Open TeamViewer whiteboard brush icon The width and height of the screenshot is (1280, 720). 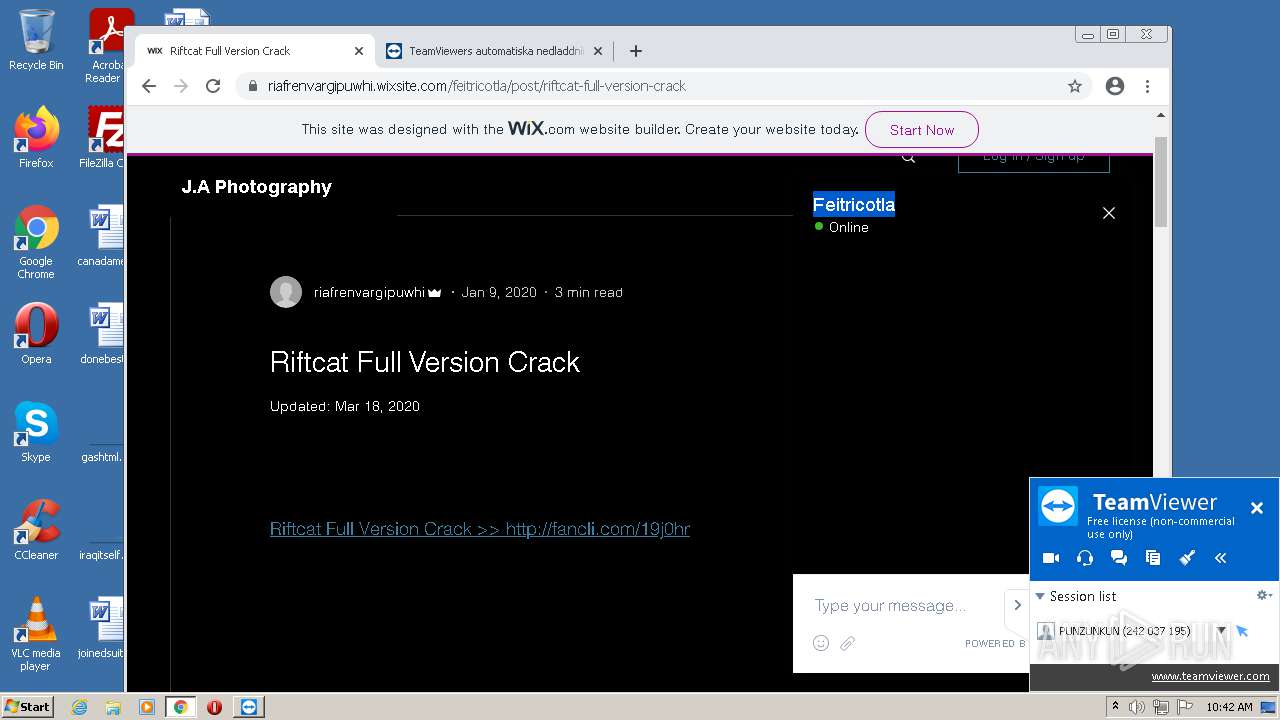click(x=1187, y=558)
